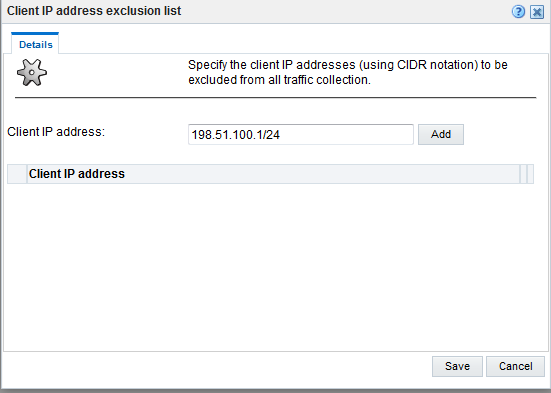Click the dialog title 'Client IP address exclusion list'
This screenshot has height=393, width=551.
94,11
